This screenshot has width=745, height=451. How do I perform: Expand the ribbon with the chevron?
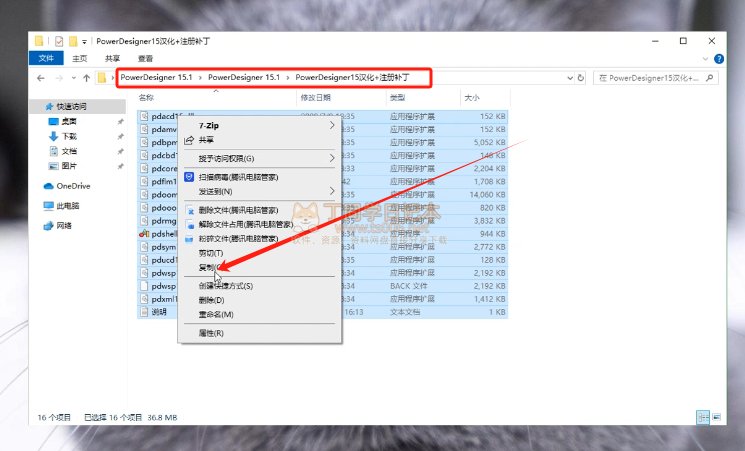[x=705, y=59]
